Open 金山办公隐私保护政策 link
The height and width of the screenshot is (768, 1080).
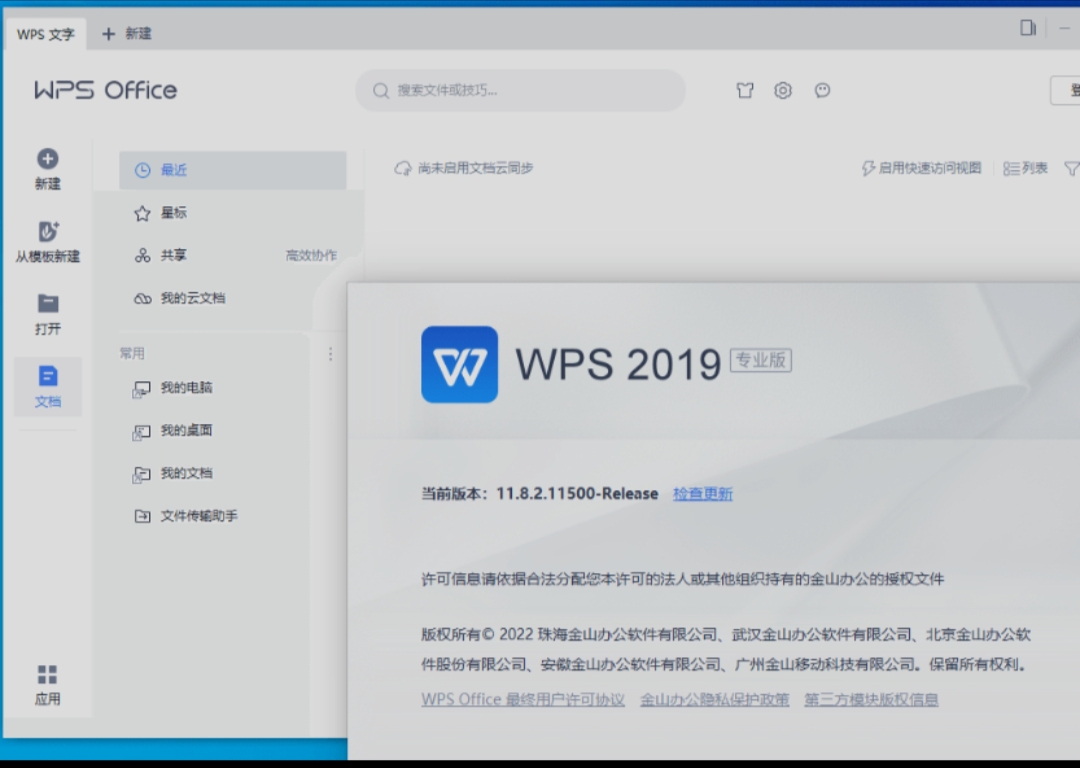pyautogui.click(x=714, y=700)
